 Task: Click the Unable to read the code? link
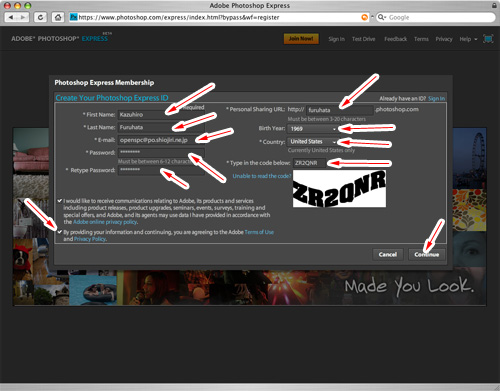tap(262, 176)
